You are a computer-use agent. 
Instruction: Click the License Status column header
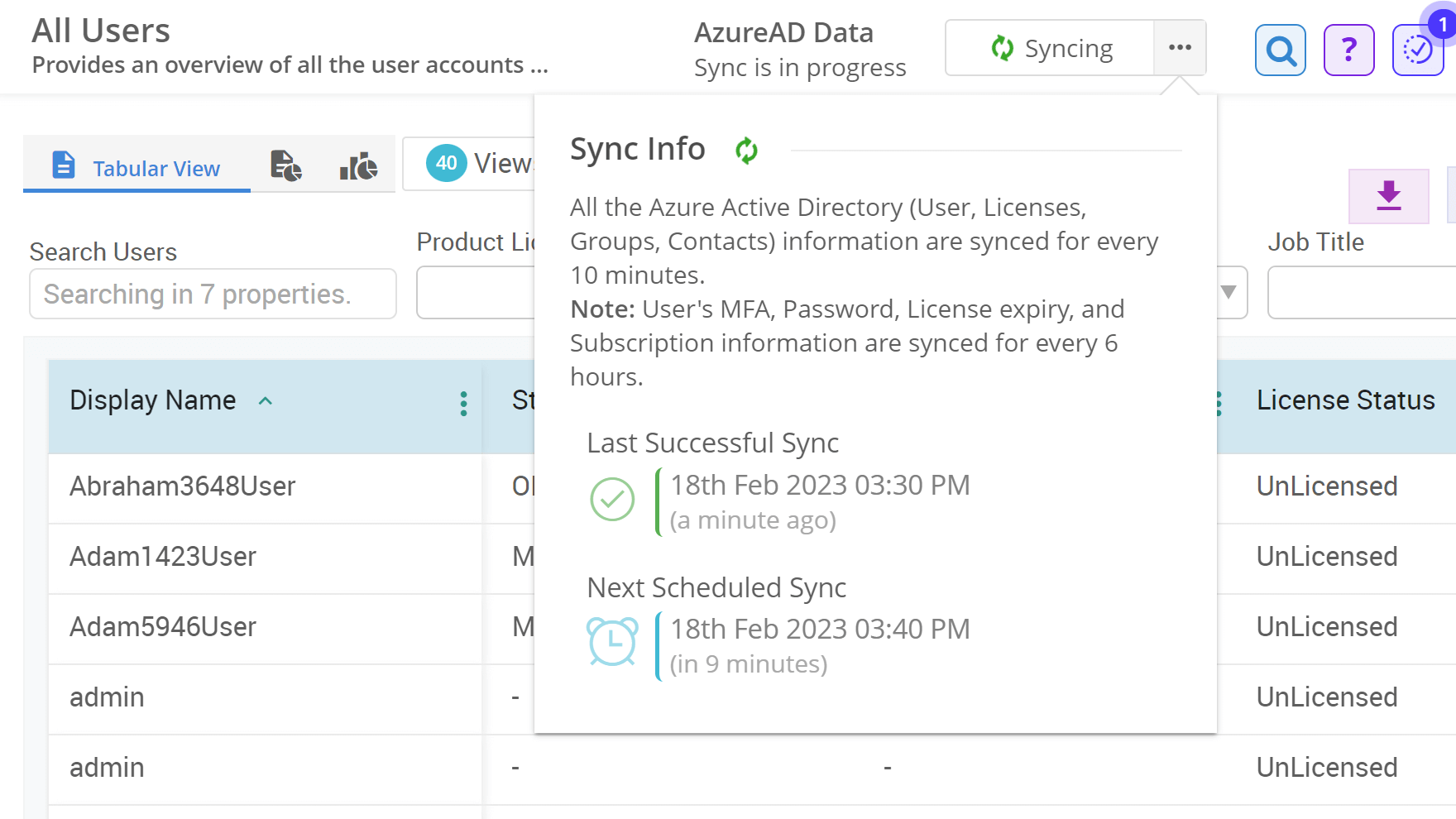click(x=1345, y=400)
